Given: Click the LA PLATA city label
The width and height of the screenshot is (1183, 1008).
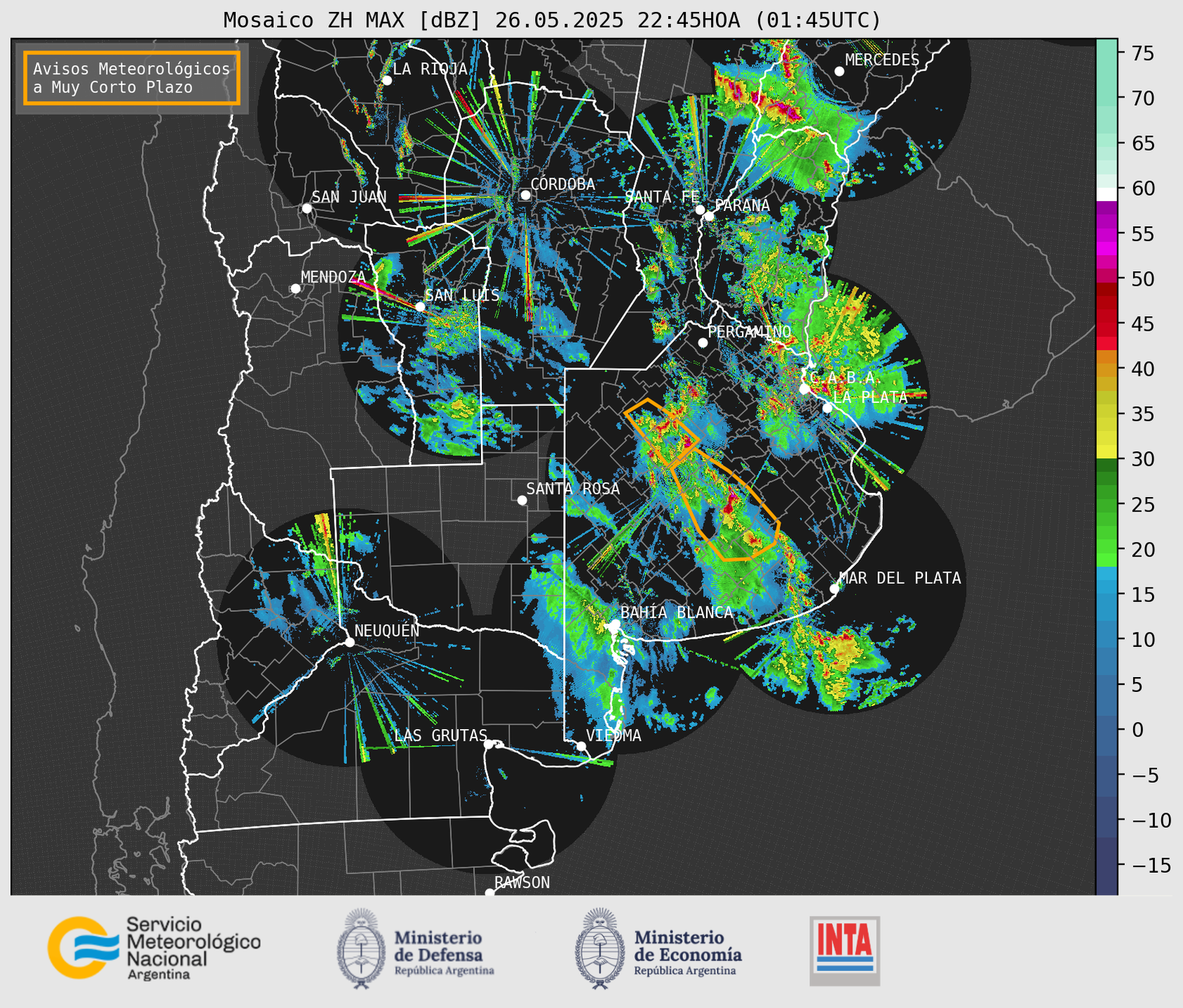Looking at the screenshot, I should [870, 397].
